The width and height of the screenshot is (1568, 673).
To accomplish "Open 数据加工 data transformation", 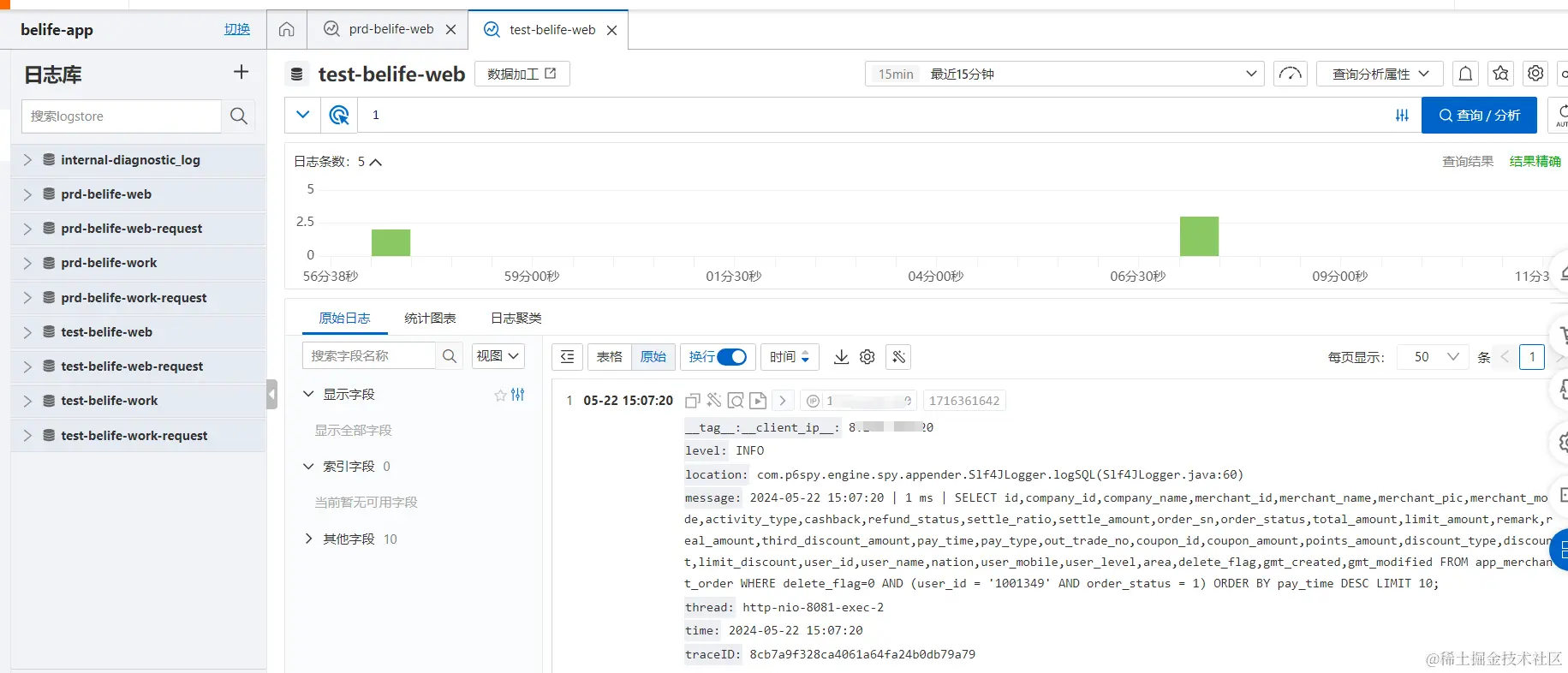I will pos(522,74).
